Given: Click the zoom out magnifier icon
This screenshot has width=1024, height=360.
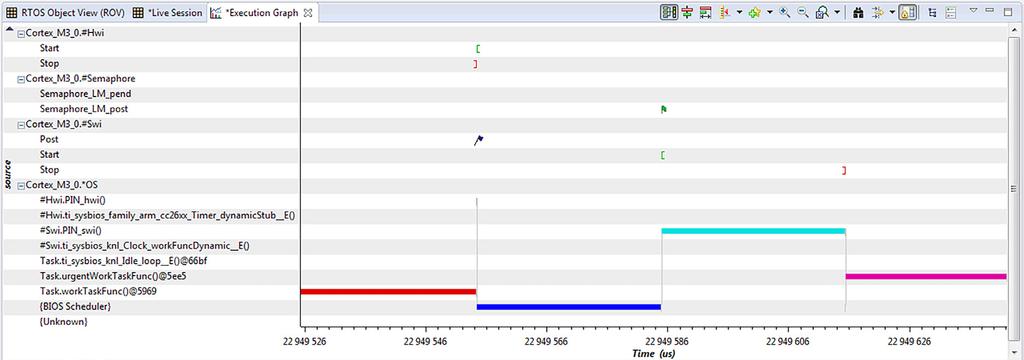Looking at the screenshot, I should click(x=803, y=12).
